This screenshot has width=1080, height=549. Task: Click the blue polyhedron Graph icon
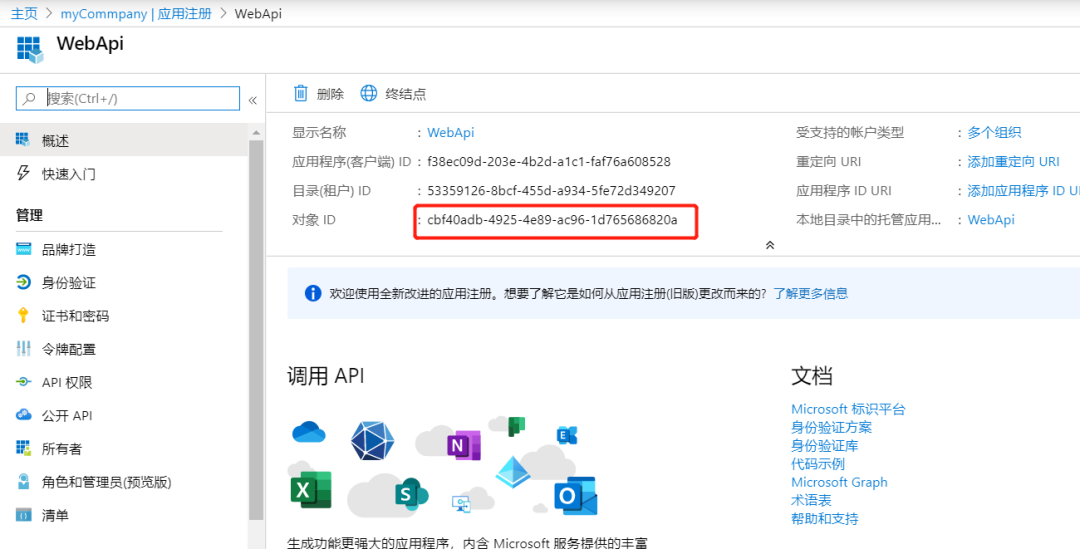(372, 441)
